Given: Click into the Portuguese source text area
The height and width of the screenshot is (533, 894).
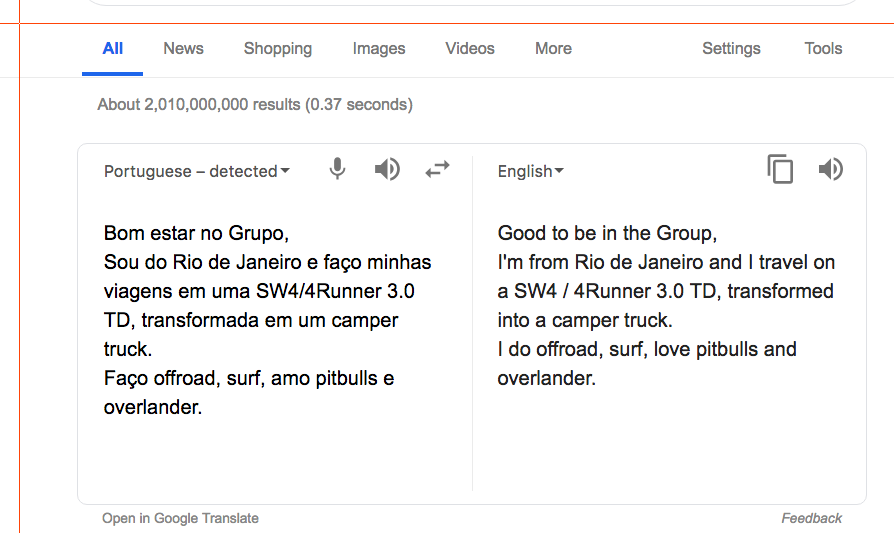Looking at the screenshot, I should [267, 320].
